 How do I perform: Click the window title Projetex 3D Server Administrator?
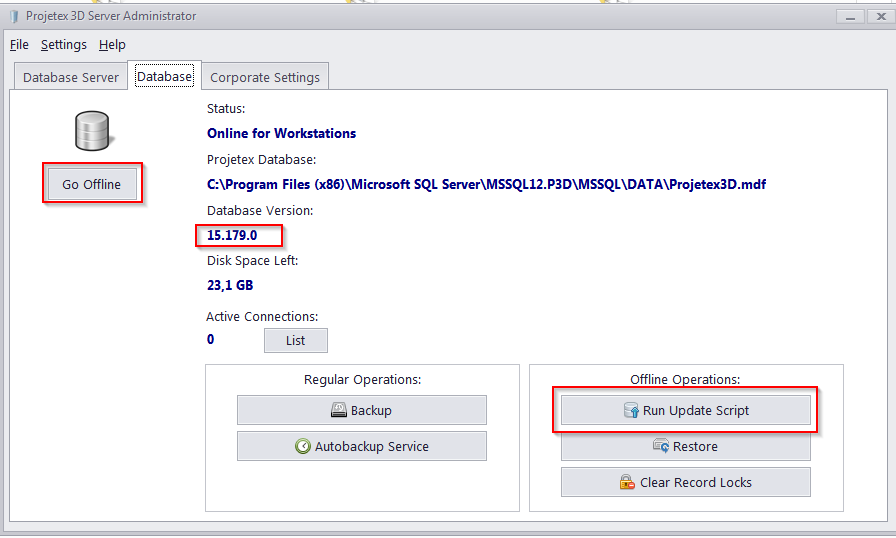pyautogui.click(x=111, y=16)
